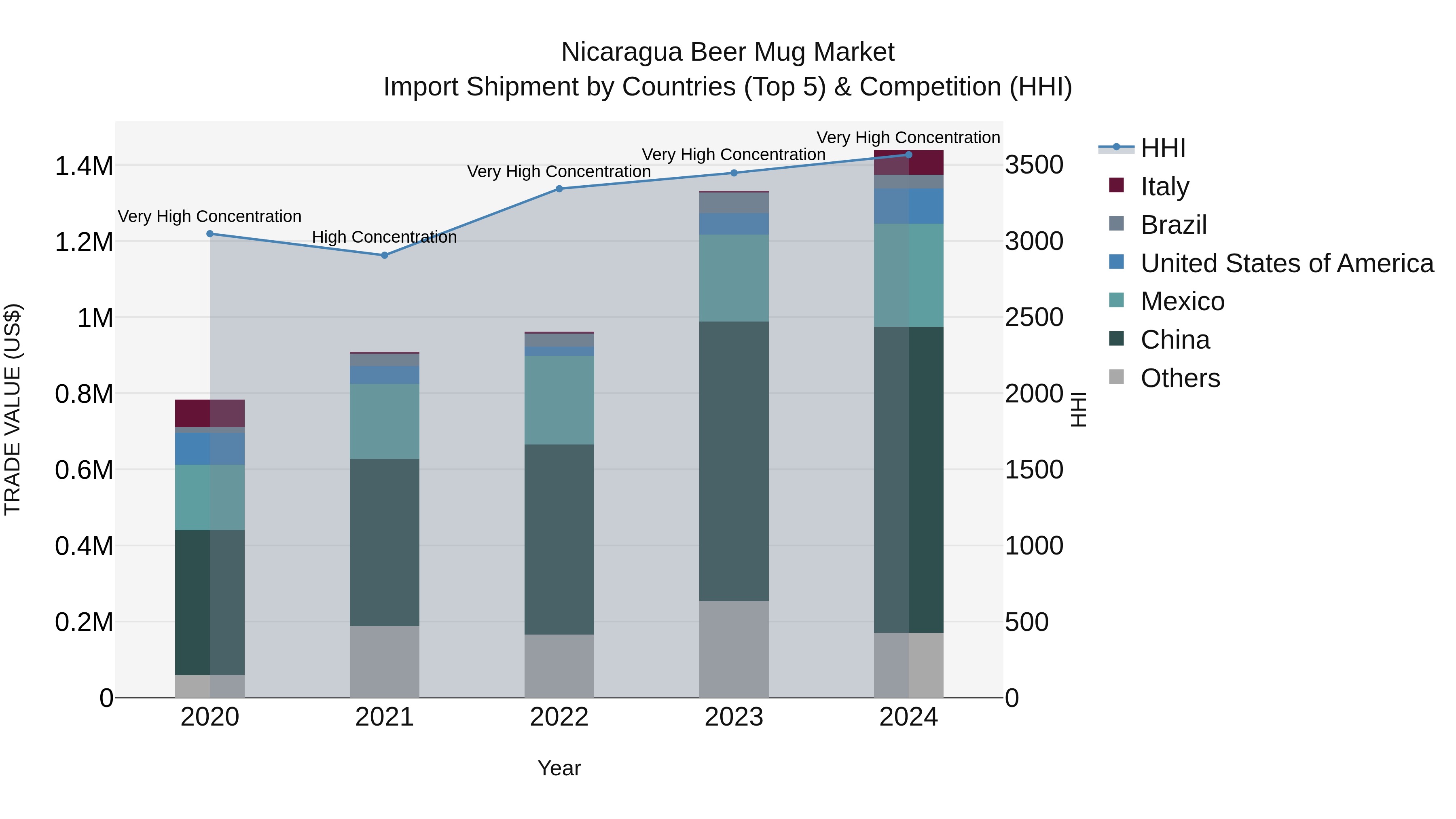Click the Mexico color swatch in legend

(1116, 300)
